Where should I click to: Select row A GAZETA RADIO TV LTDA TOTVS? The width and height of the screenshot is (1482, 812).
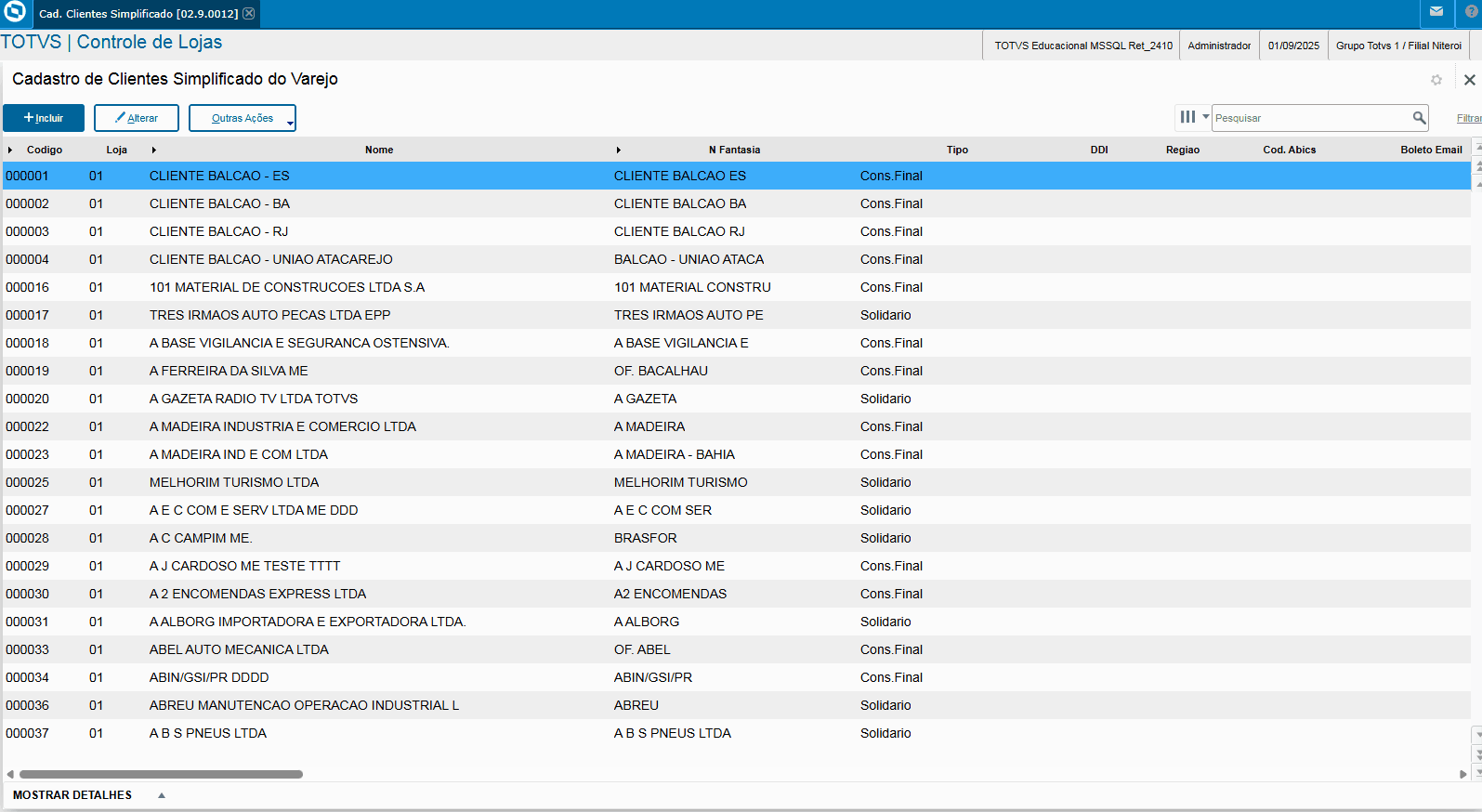click(737, 399)
